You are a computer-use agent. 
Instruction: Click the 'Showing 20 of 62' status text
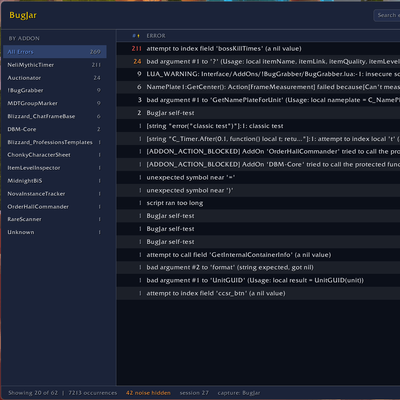[x=33, y=393]
